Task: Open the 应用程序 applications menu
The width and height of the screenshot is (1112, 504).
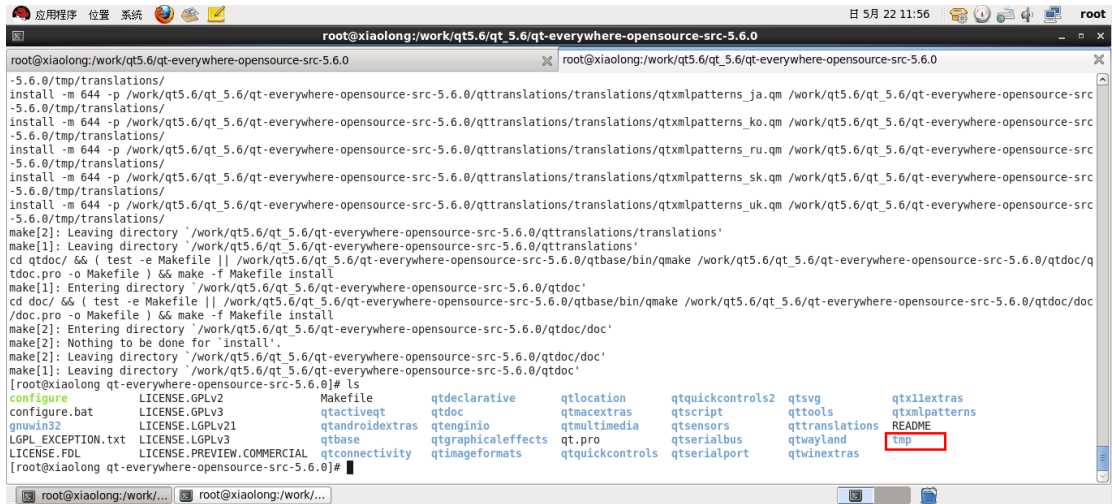Action: click(x=57, y=14)
